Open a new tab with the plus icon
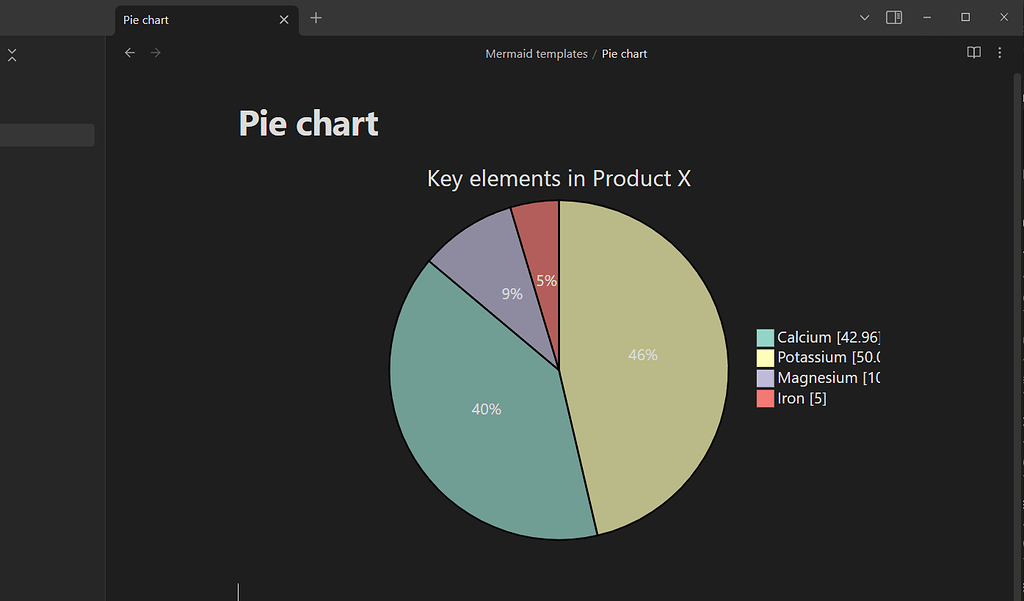This screenshot has height=601, width=1024. pyautogui.click(x=316, y=18)
